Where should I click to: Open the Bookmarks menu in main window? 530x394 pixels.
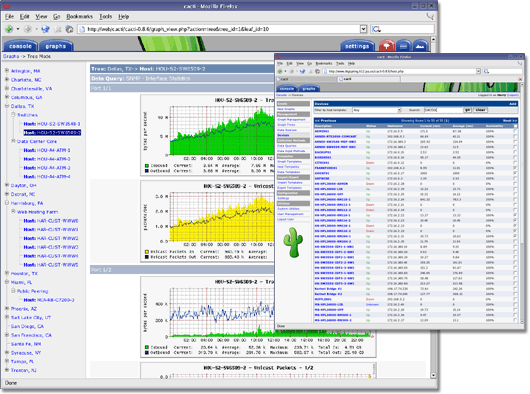pyautogui.click(x=79, y=17)
